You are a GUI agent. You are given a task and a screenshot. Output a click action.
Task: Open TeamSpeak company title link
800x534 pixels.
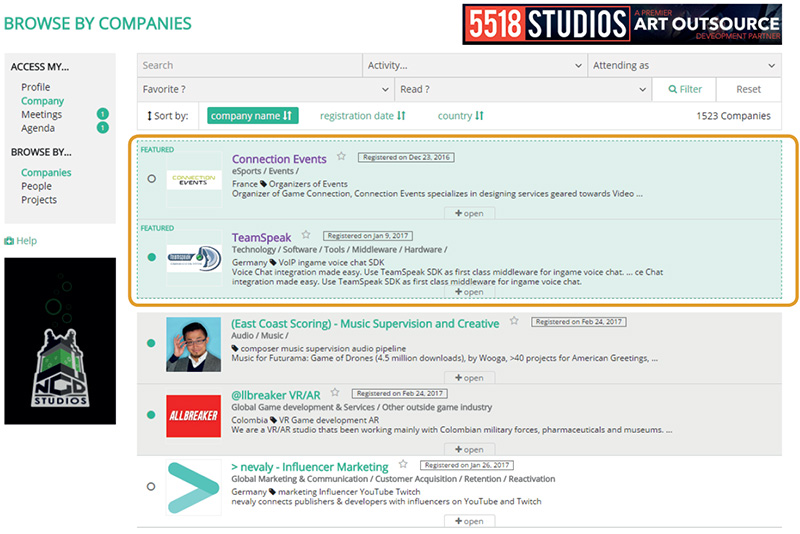(x=261, y=238)
